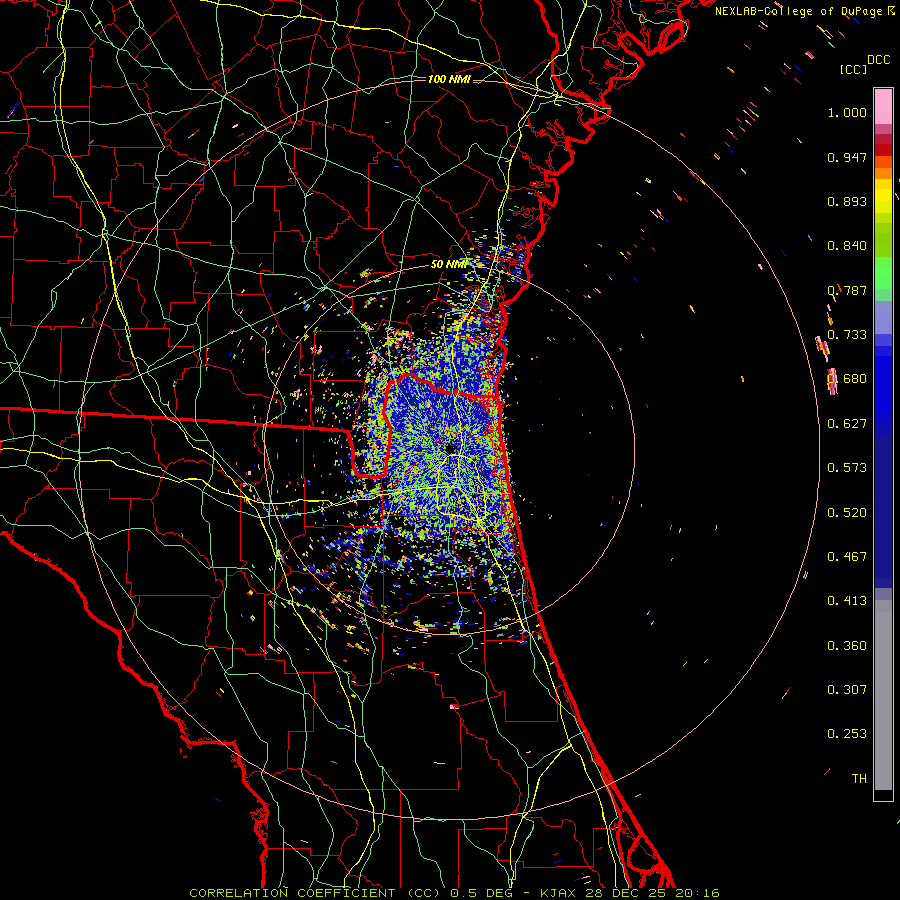Screen dimensions: 900x900
Task: Pick the pink swatch at color bar top
Action: (x=883, y=106)
